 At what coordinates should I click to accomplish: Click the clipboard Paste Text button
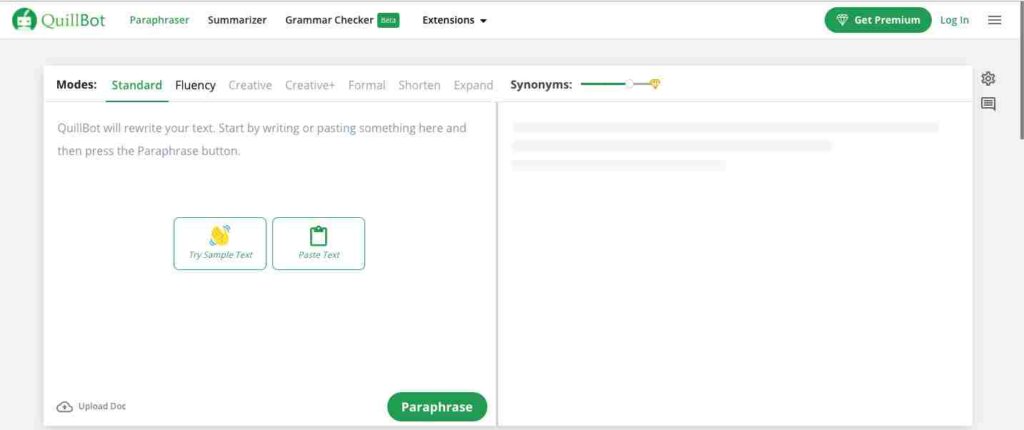coord(319,243)
